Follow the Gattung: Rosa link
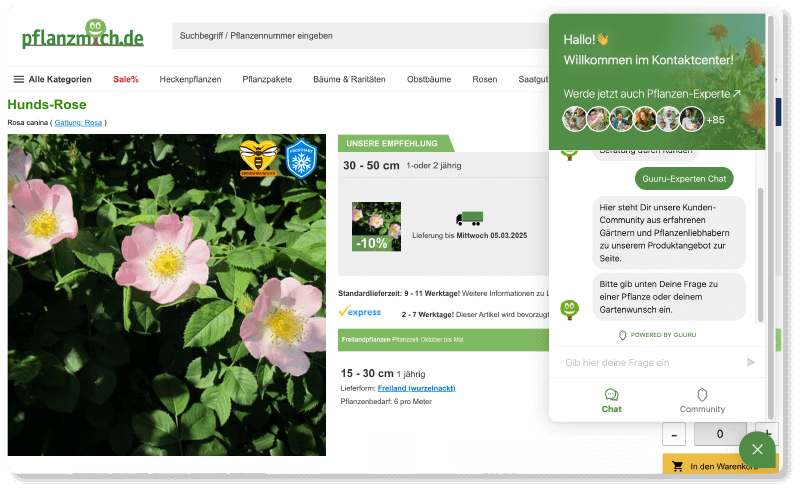The height and width of the screenshot is (489, 801). [78, 123]
